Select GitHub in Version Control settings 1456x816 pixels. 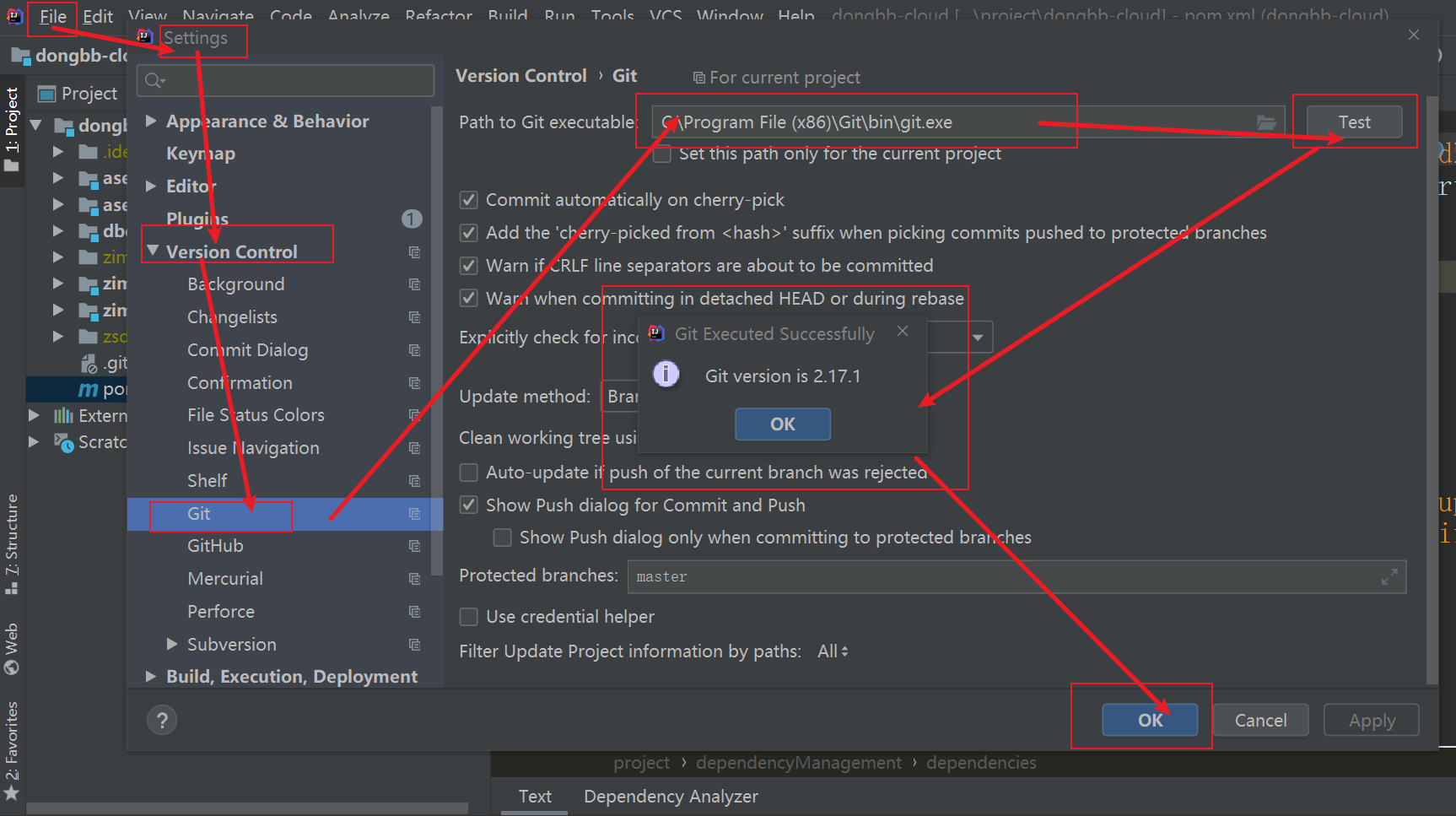(x=215, y=546)
